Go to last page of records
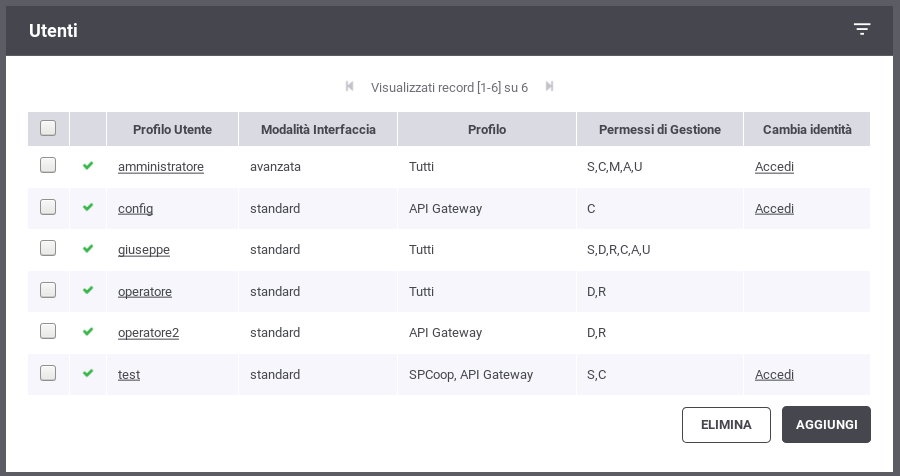Viewport: 900px width, 476px height. pos(549,87)
